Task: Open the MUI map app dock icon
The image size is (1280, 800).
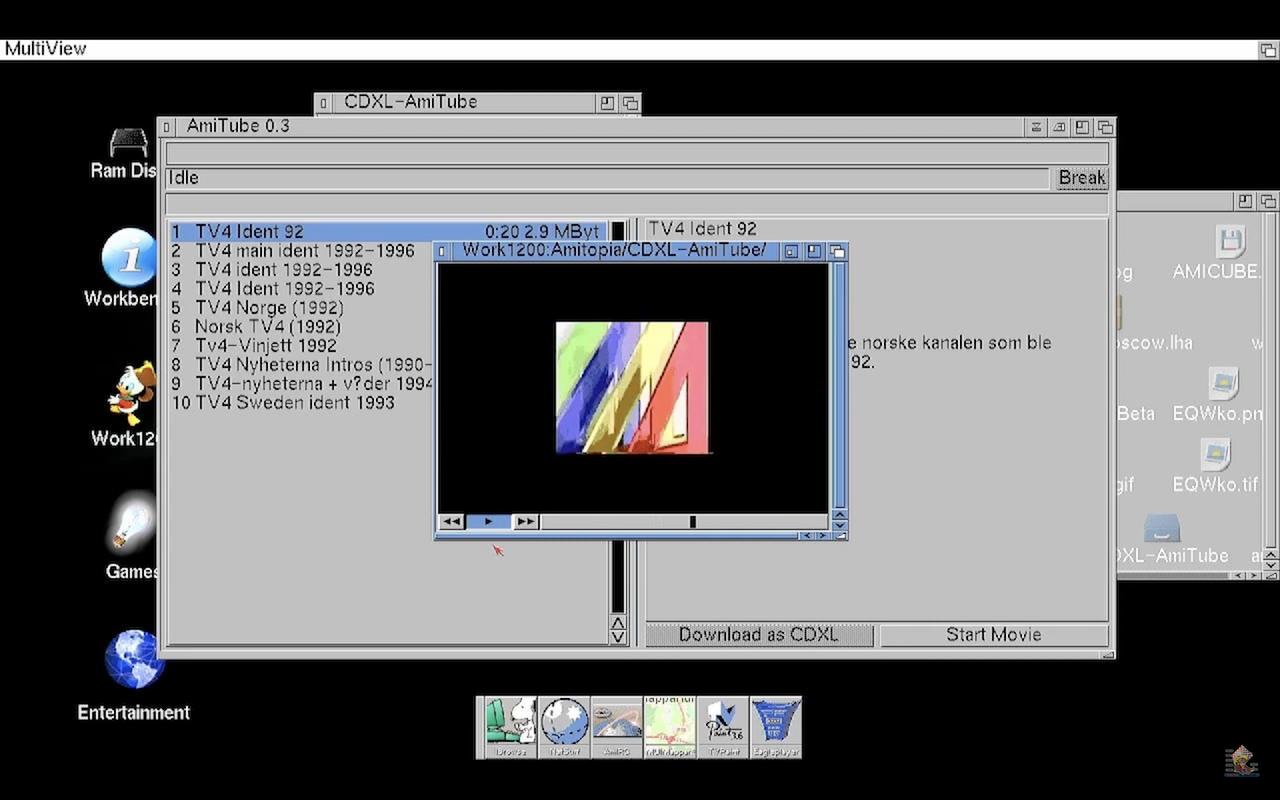Action: point(670,727)
